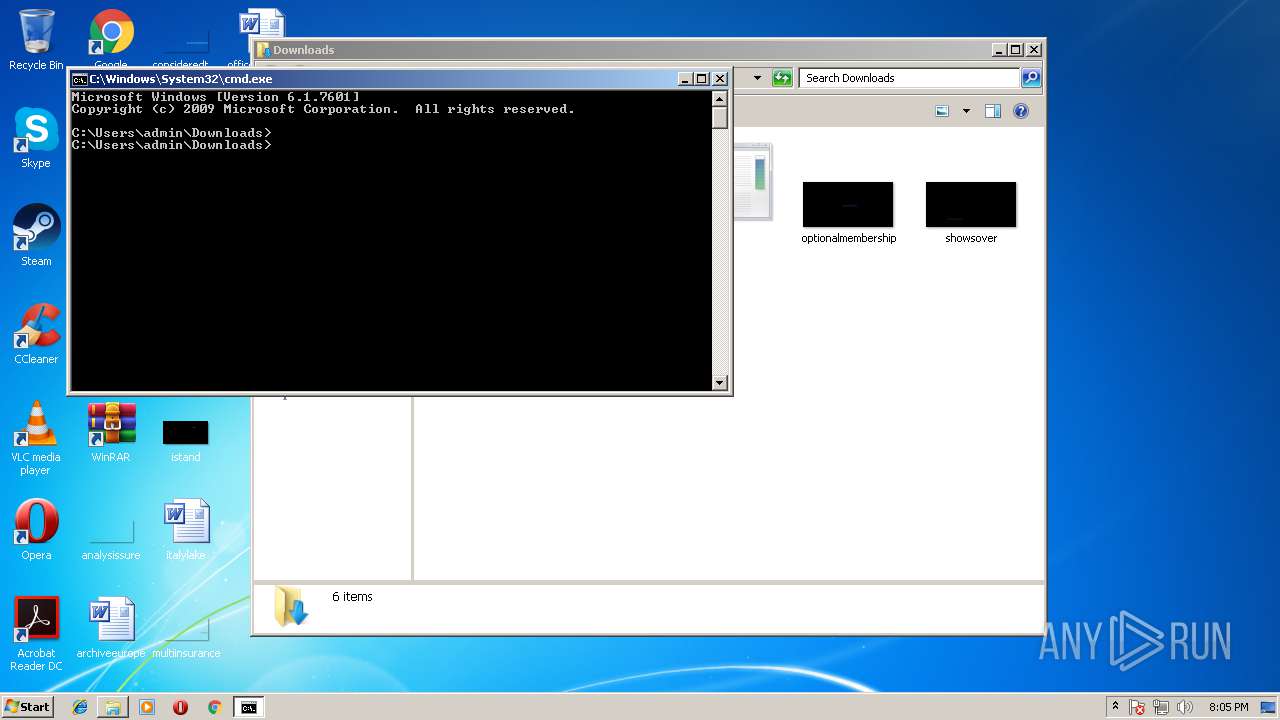The width and height of the screenshot is (1280, 720).
Task: Open the Action Center flag tray icon
Action: pyautogui.click(x=1138, y=707)
